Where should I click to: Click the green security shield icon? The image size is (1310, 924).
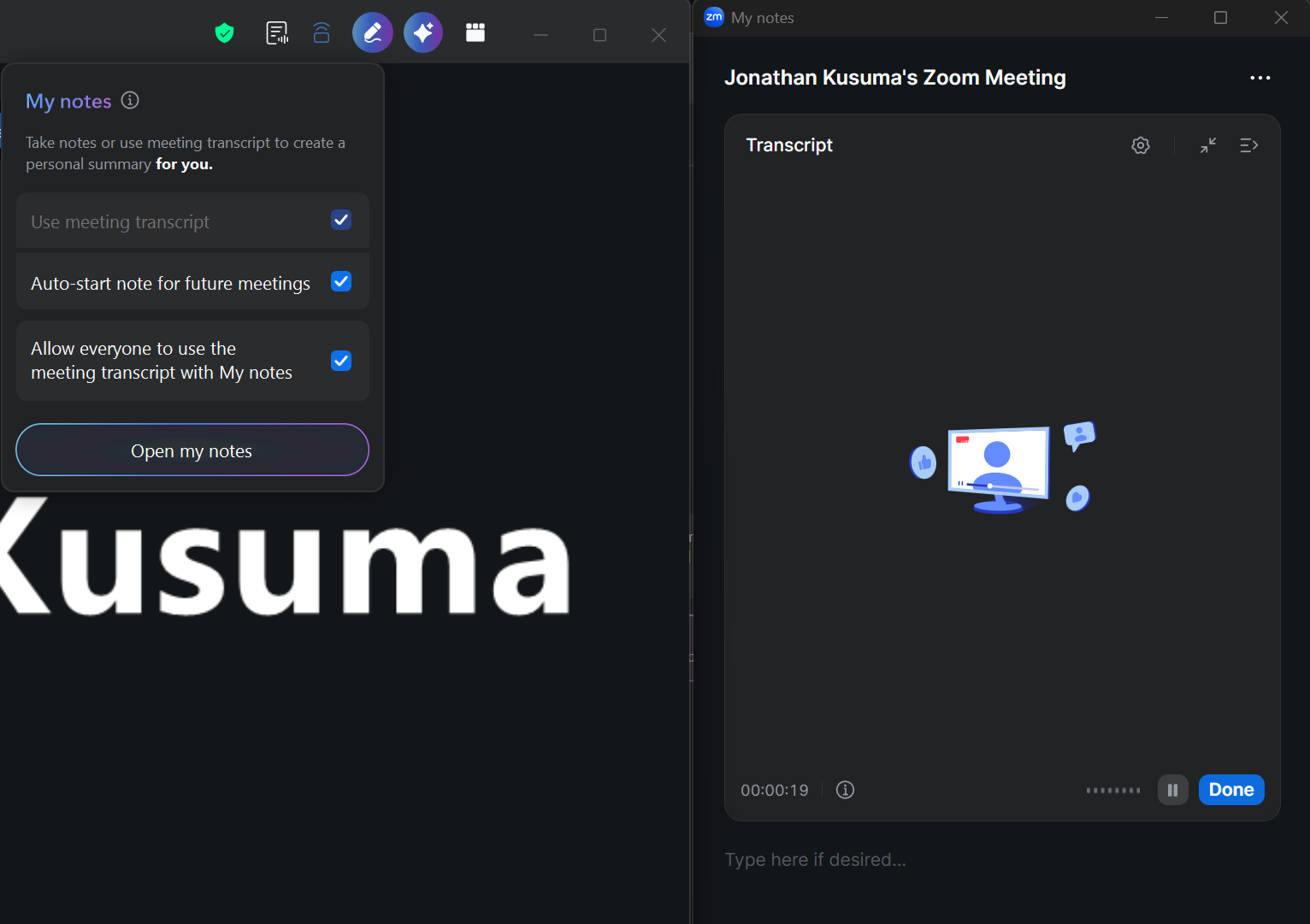pos(224,33)
